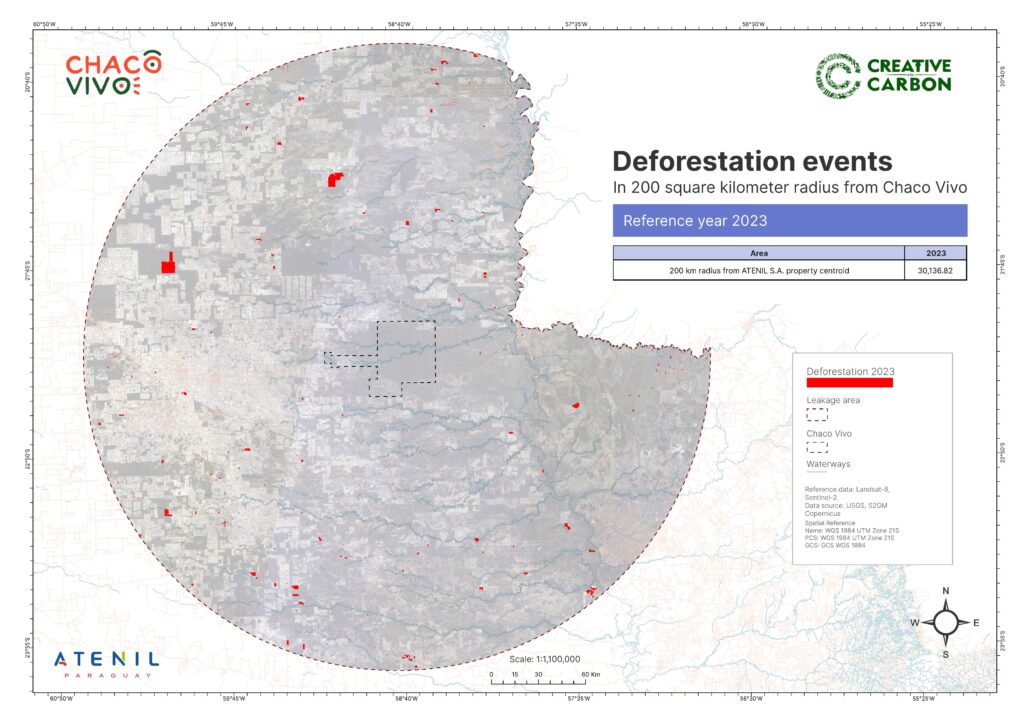Click the blue Reference year 2023 banner
This screenshot has height=724, width=1024.
(x=789, y=220)
